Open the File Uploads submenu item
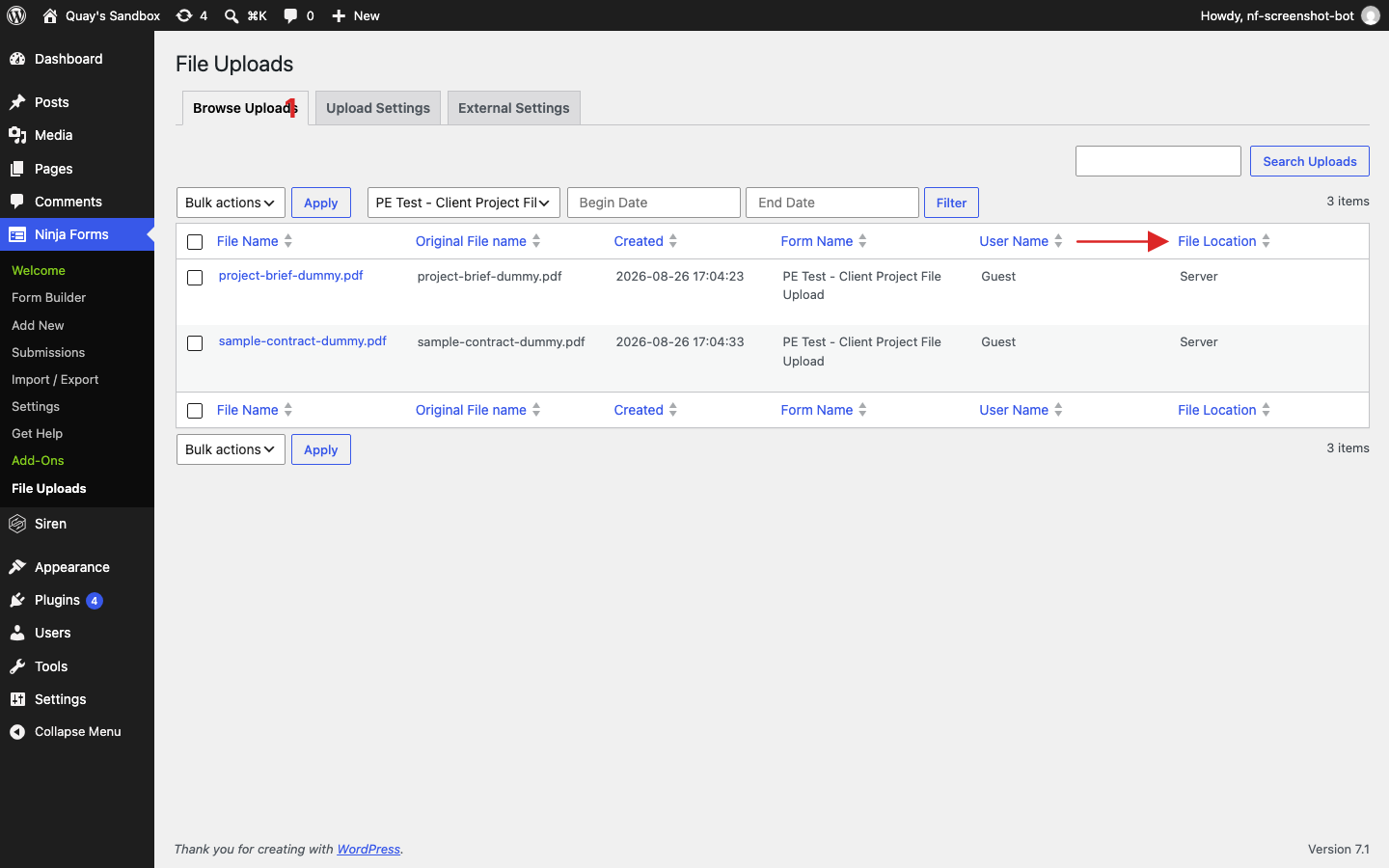The width and height of the screenshot is (1389, 868). point(49,489)
